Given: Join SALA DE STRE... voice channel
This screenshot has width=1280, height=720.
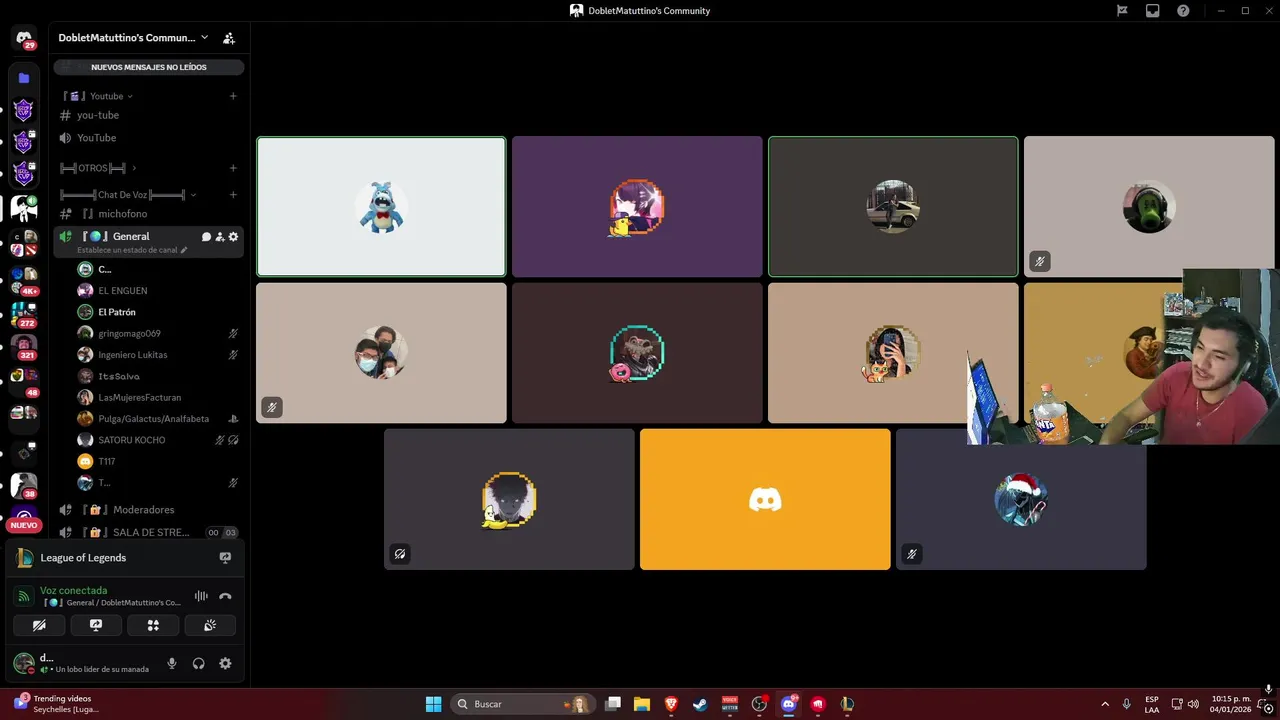Looking at the screenshot, I should point(148,533).
